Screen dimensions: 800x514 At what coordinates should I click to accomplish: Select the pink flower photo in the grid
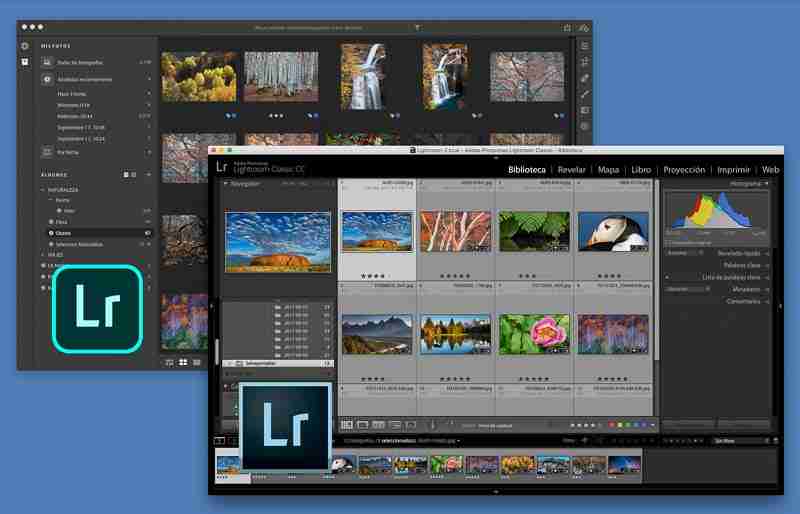(534, 334)
